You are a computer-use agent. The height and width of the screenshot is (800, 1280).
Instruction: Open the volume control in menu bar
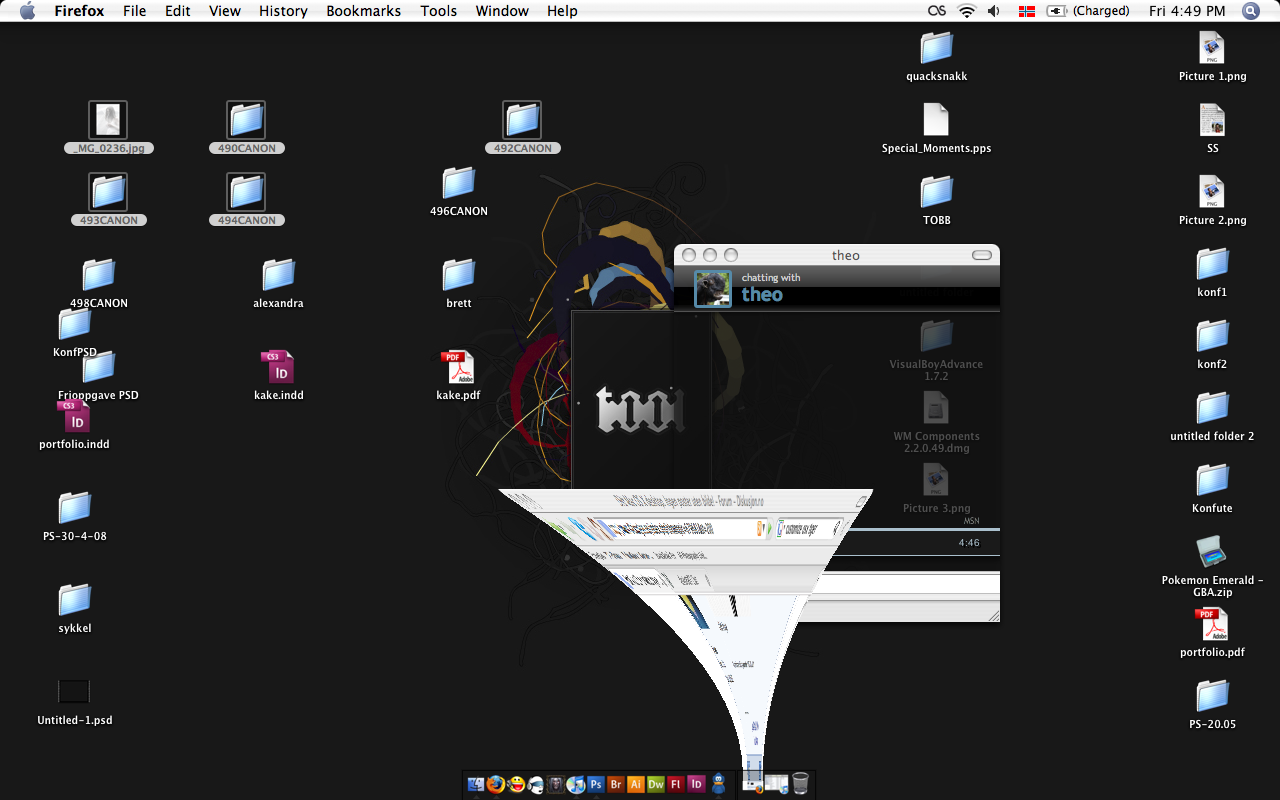click(994, 11)
